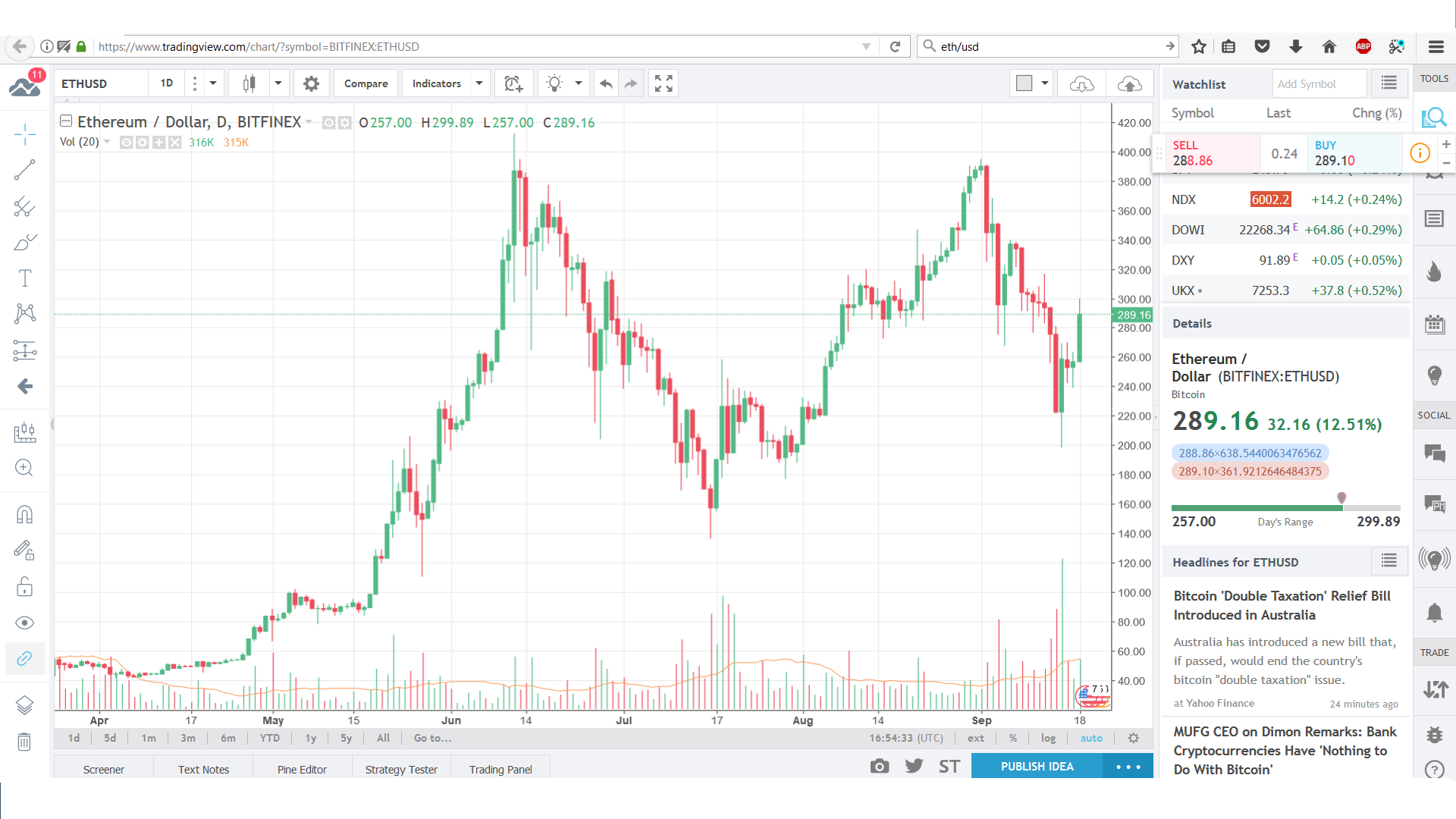Open the Screener tab
This screenshot has width=1456, height=819.
coord(104,769)
